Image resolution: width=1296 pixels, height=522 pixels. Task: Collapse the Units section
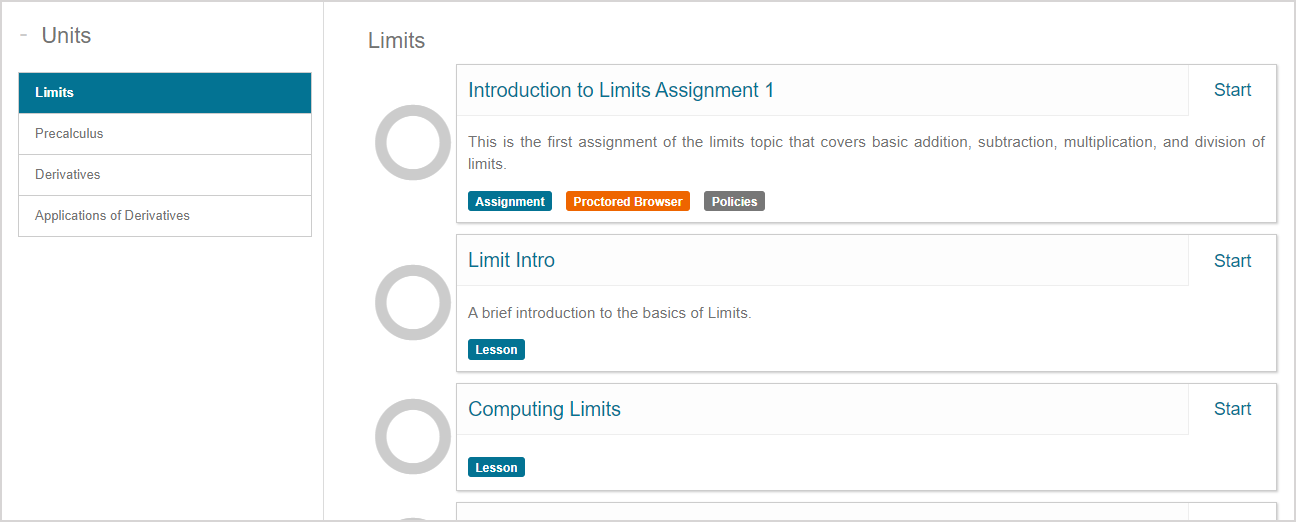pos(23,36)
